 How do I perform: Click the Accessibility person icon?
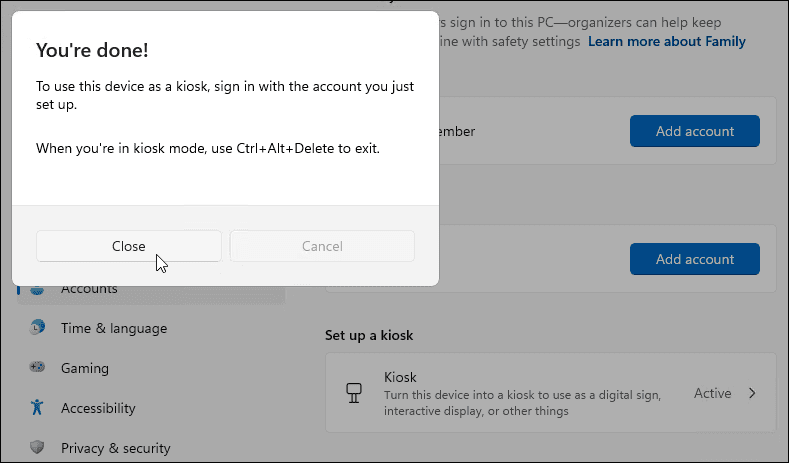pos(37,408)
